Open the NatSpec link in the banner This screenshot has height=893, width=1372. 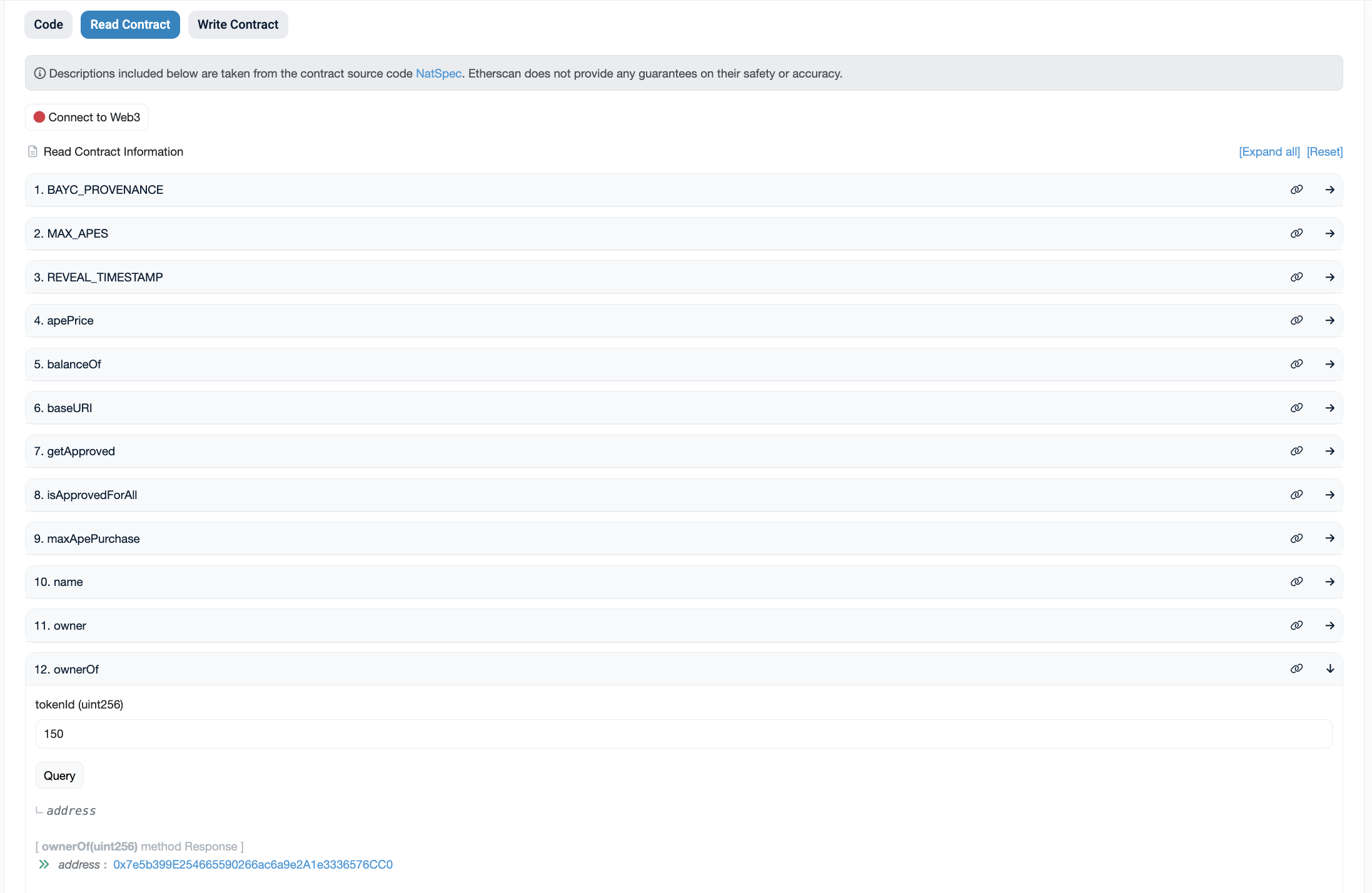click(438, 73)
